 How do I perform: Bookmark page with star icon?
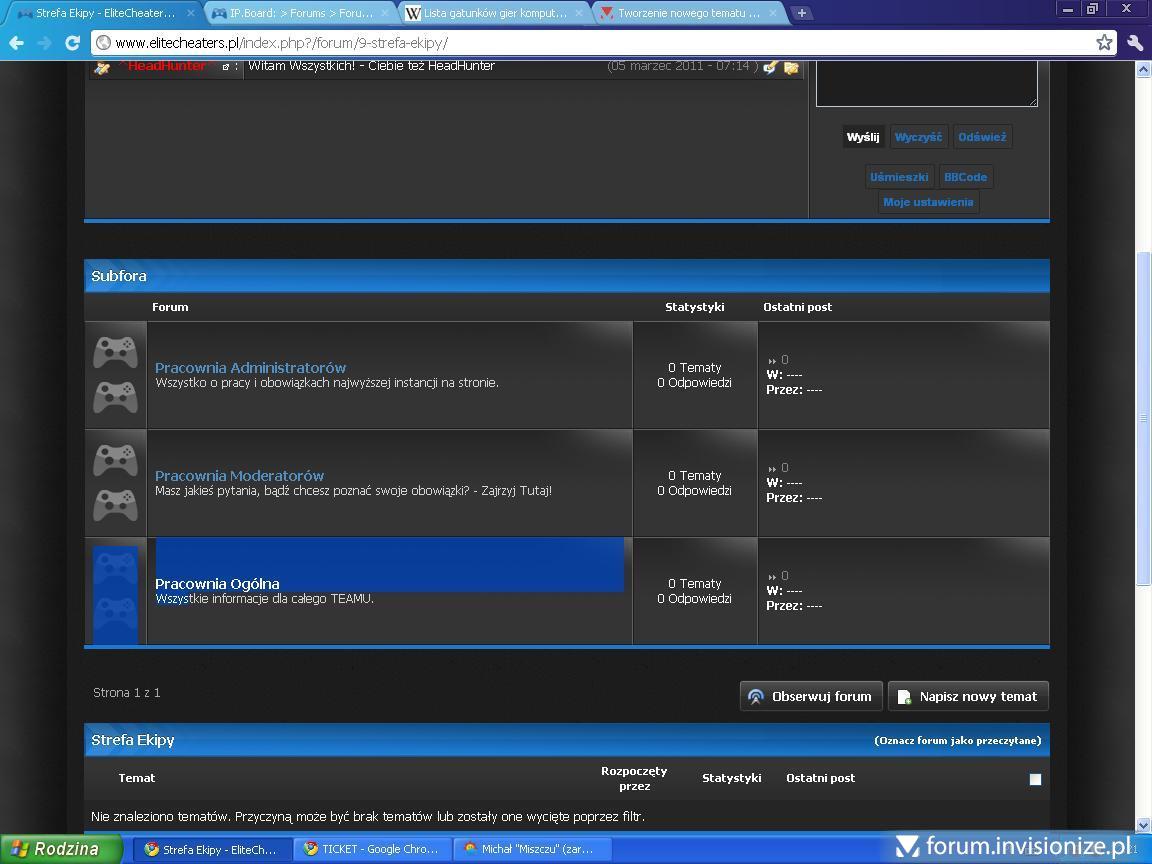(1104, 42)
